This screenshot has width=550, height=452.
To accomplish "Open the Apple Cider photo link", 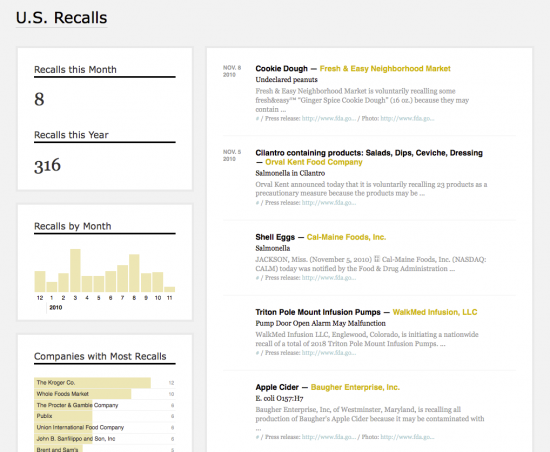I will tap(407, 437).
